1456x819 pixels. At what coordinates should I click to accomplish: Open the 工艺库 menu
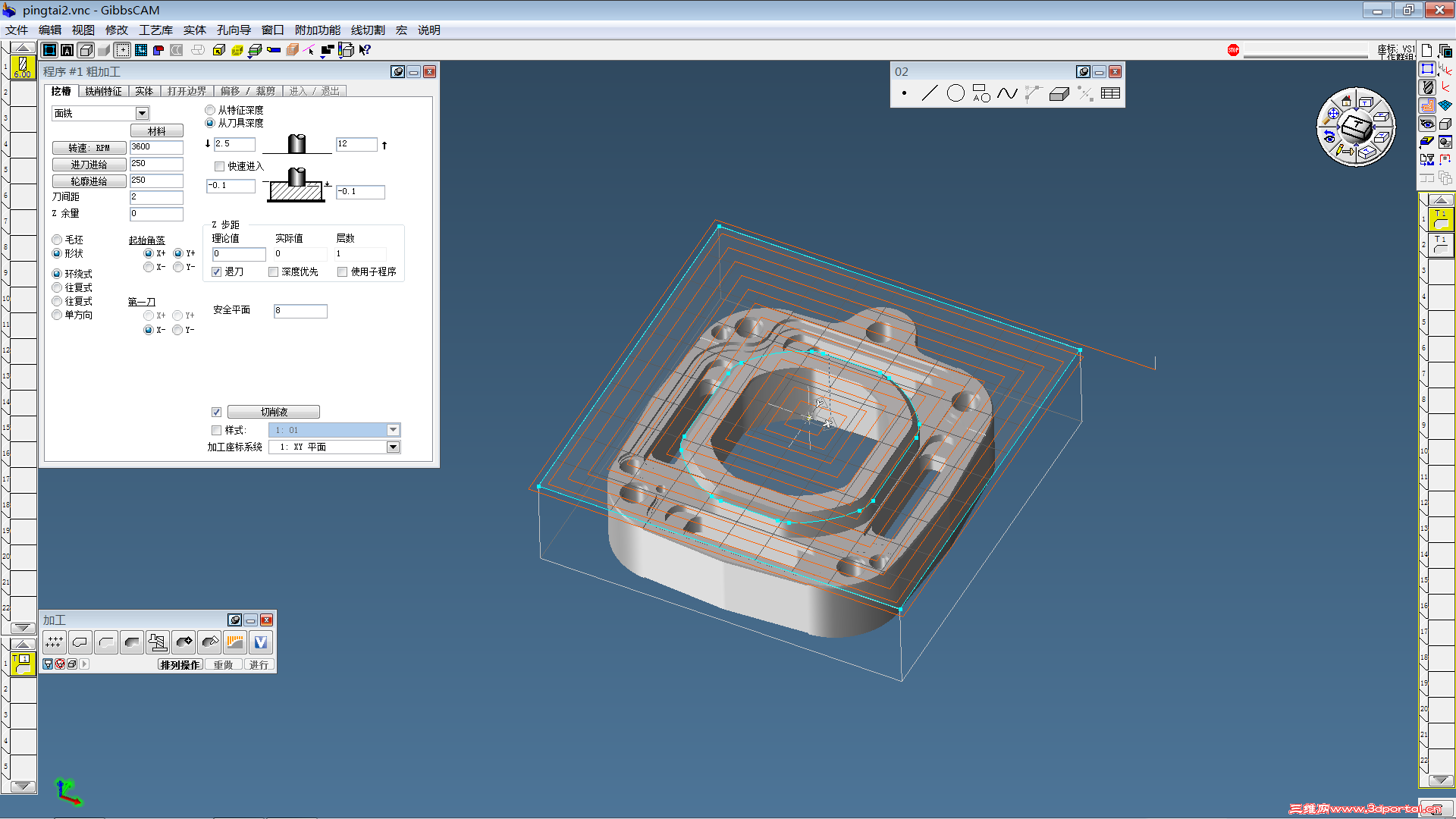pos(155,30)
